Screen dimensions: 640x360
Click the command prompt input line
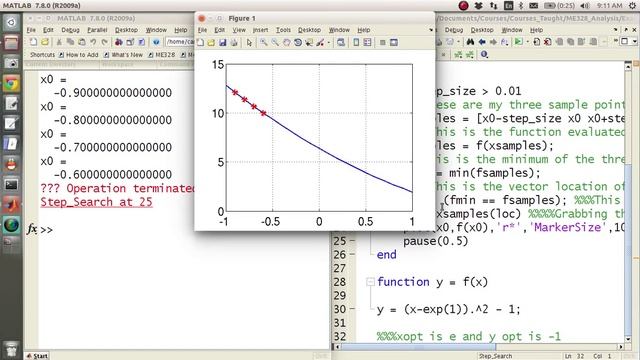[184, 230]
